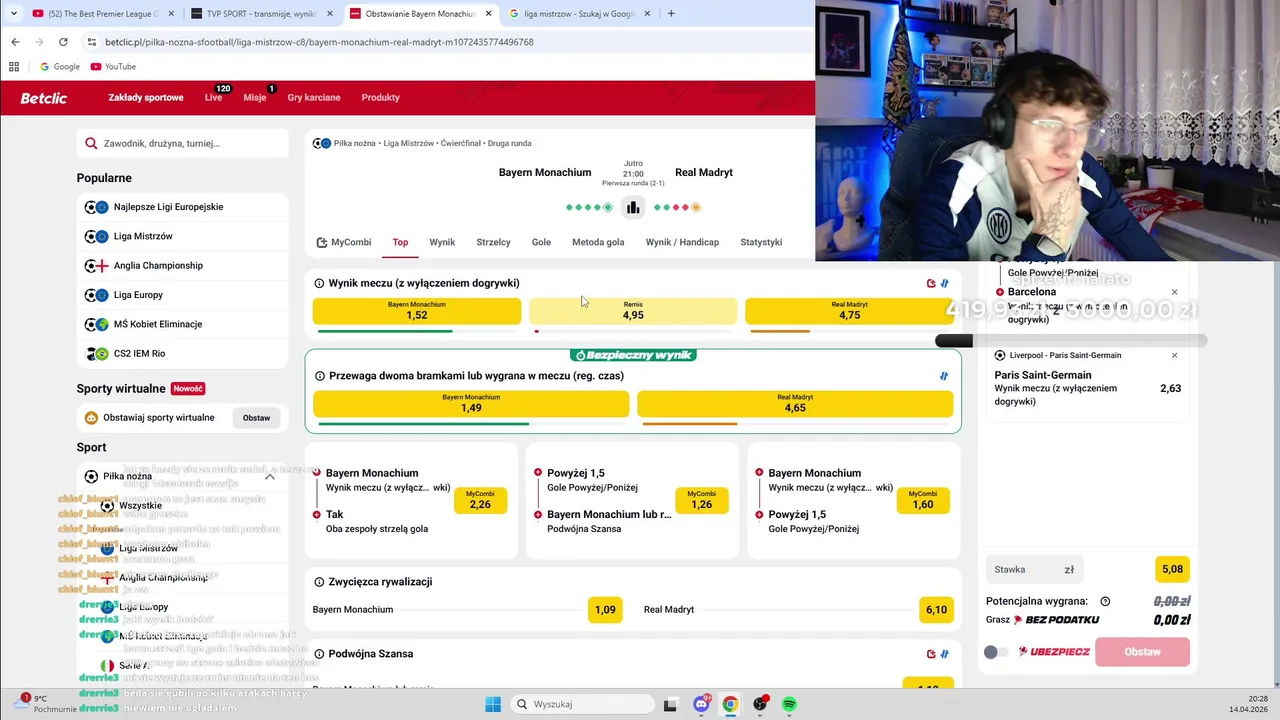
Task: Click info icon beside Wynik meczu heading
Action: coord(319,283)
